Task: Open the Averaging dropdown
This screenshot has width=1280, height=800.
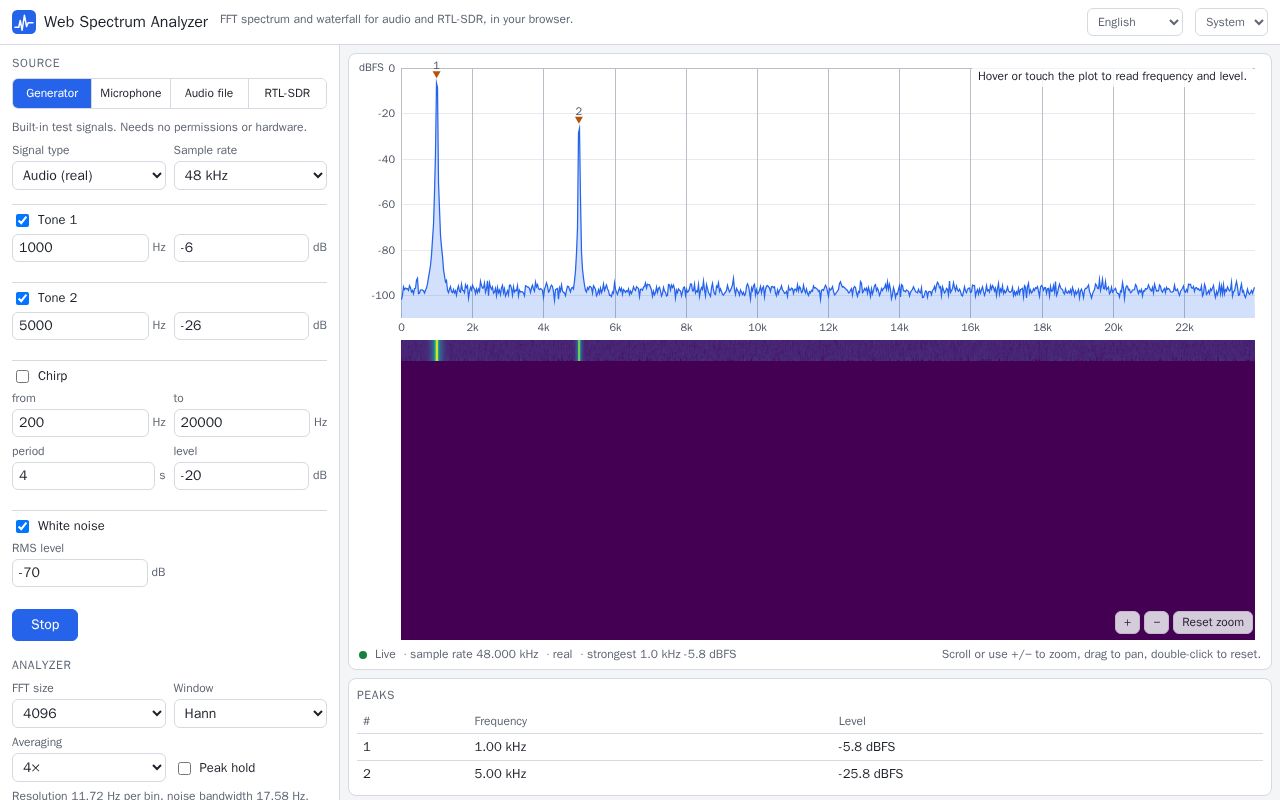Action: [89, 768]
